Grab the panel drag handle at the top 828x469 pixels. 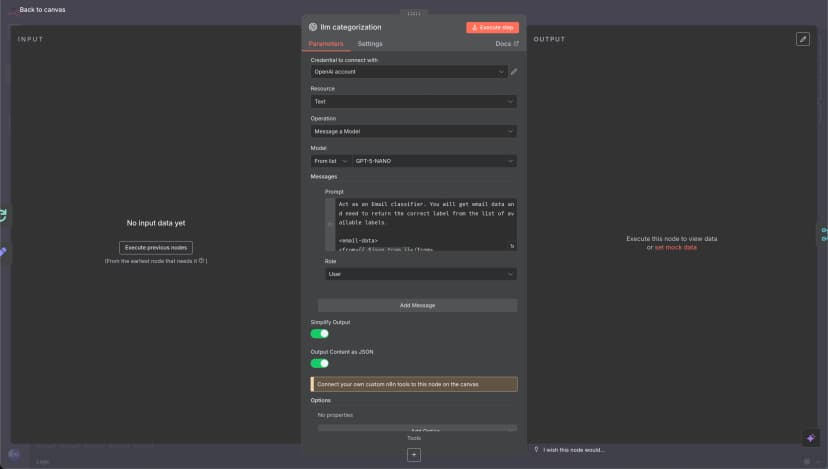click(x=414, y=13)
